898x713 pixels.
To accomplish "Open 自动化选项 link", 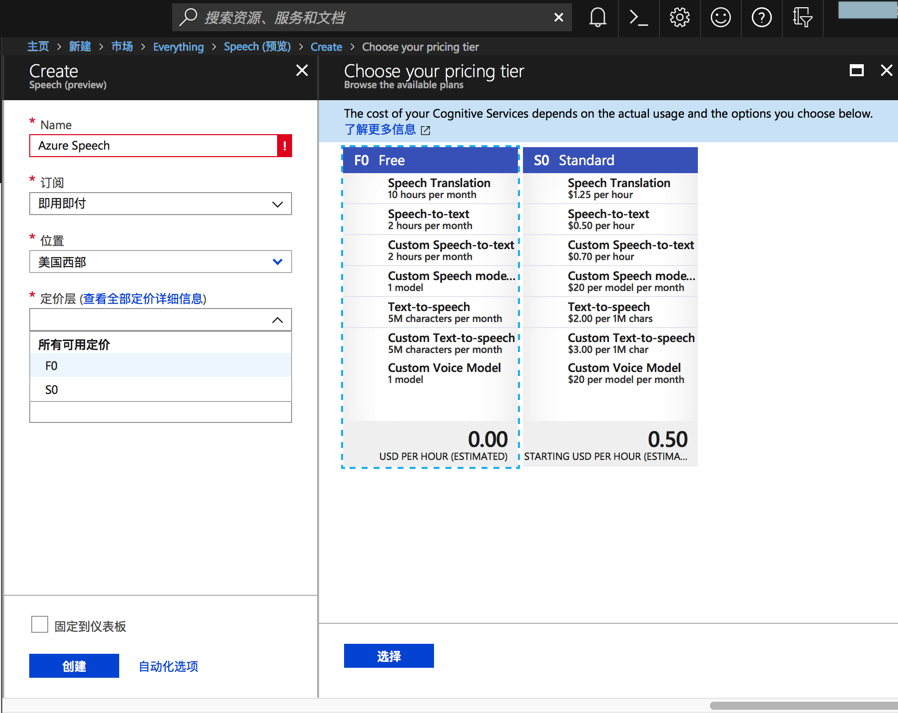I will pos(168,666).
